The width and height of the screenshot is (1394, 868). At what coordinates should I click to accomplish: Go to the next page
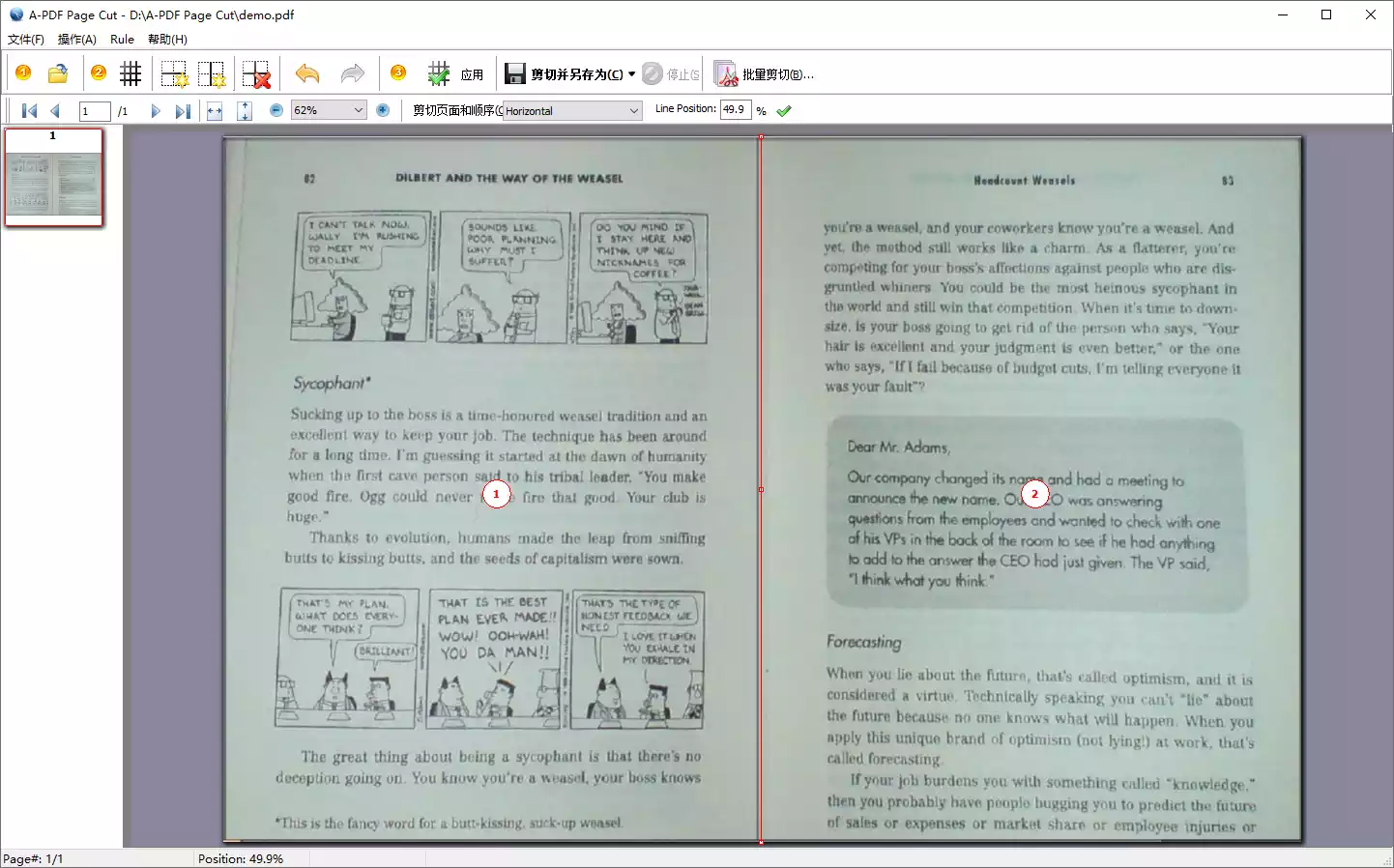[155, 110]
